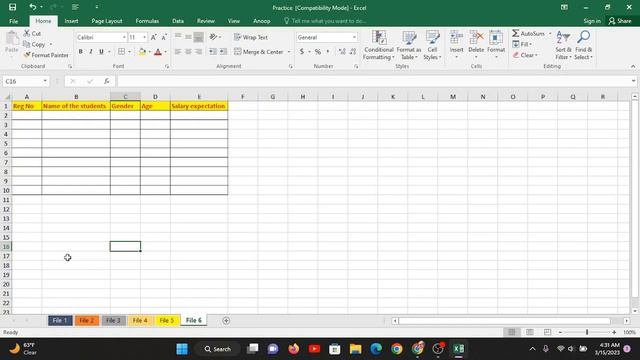
Task: Cut the selected cell contents
Action: click(x=32, y=33)
